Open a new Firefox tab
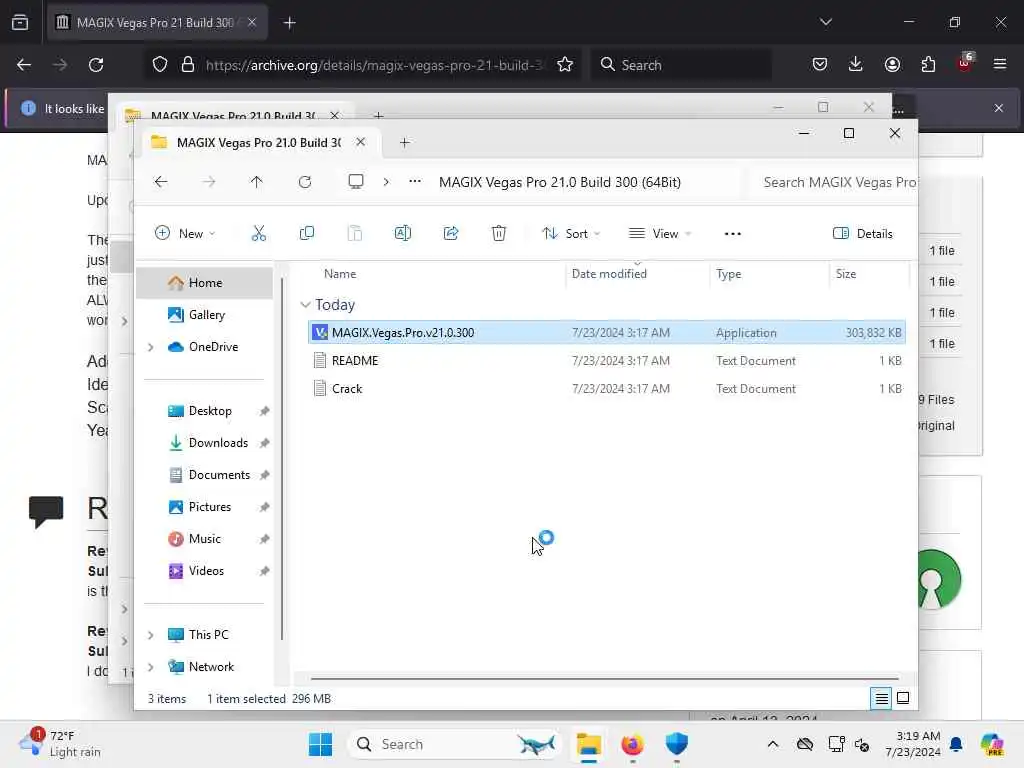 pyautogui.click(x=289, y=23)
